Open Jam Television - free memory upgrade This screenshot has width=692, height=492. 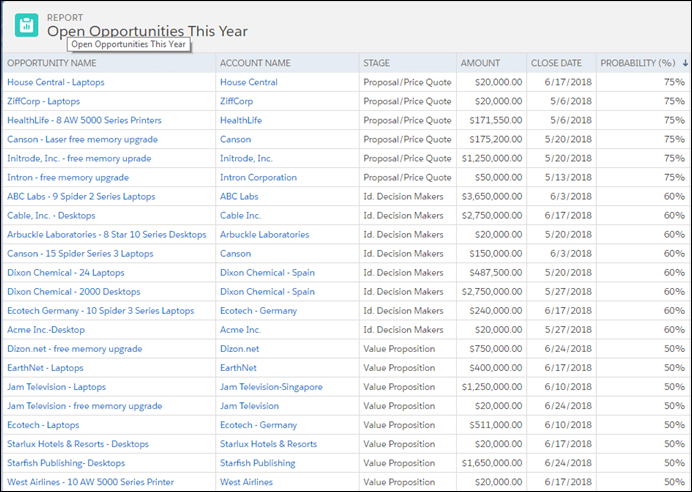(85, 406)
